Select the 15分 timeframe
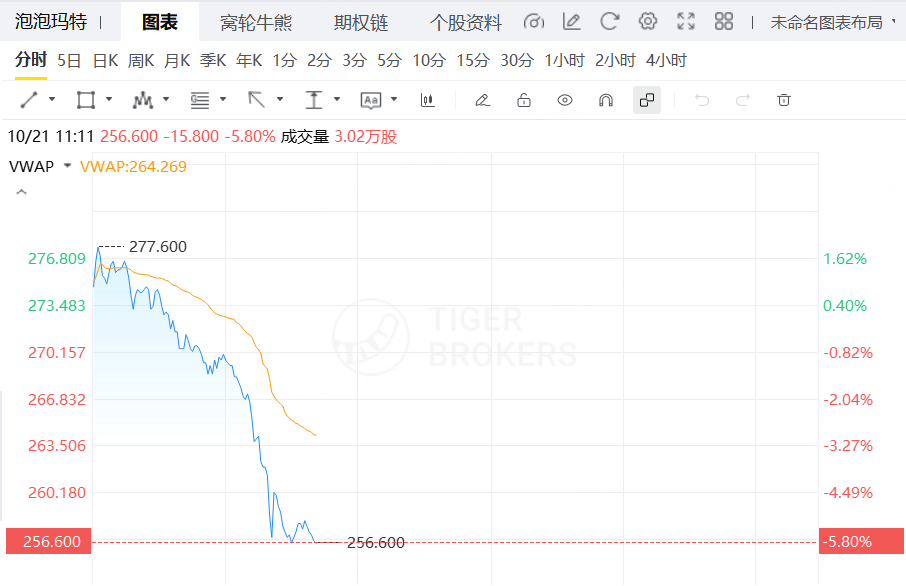Viewport: 906px width, 586px height. (473, 60)
